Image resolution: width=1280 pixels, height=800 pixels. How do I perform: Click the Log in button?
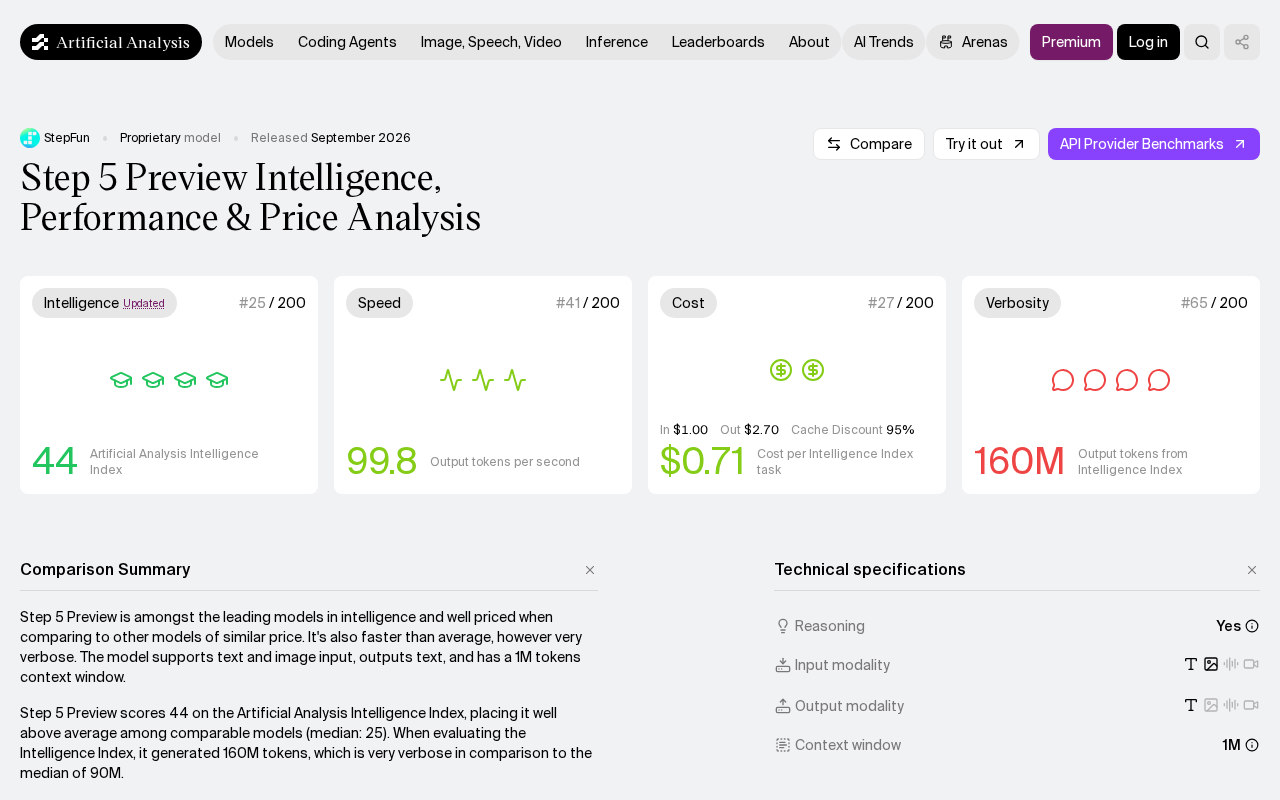tap(1148, 42)
